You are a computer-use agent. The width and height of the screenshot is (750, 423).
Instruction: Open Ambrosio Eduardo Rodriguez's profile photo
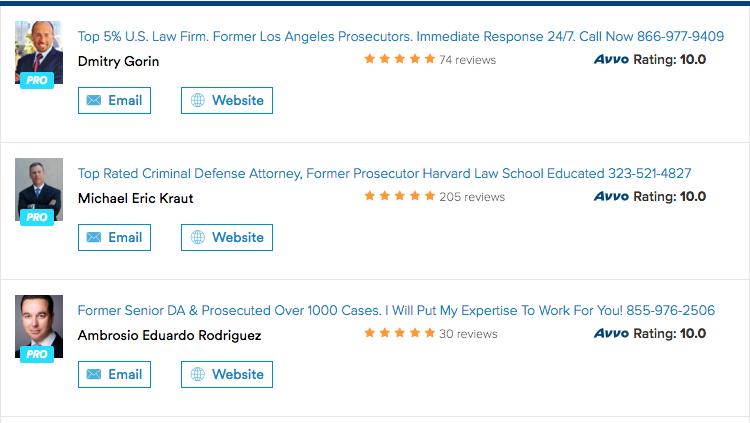(x=39, y=326)
